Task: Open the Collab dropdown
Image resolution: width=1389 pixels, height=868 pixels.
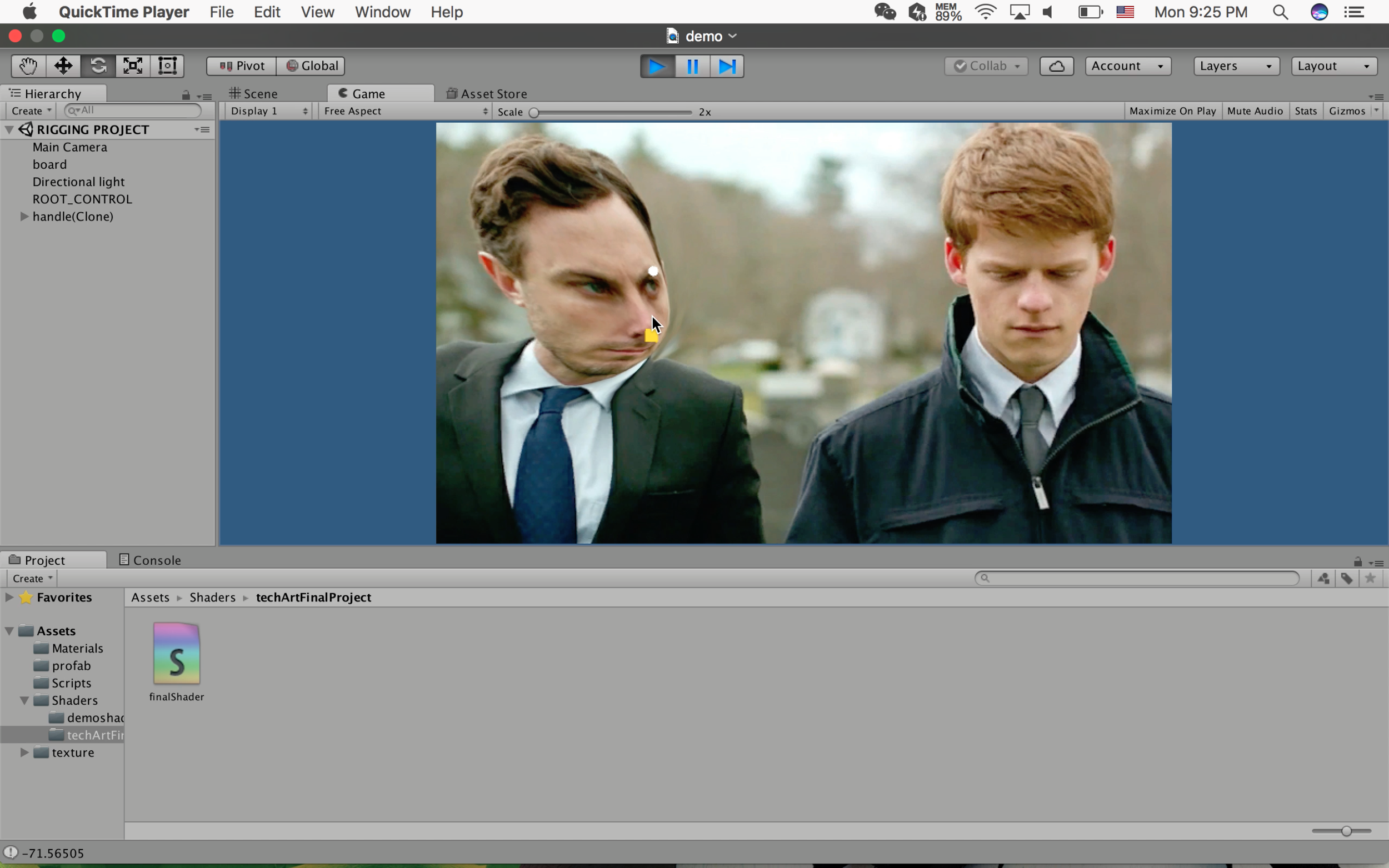Action: [986, 66]
